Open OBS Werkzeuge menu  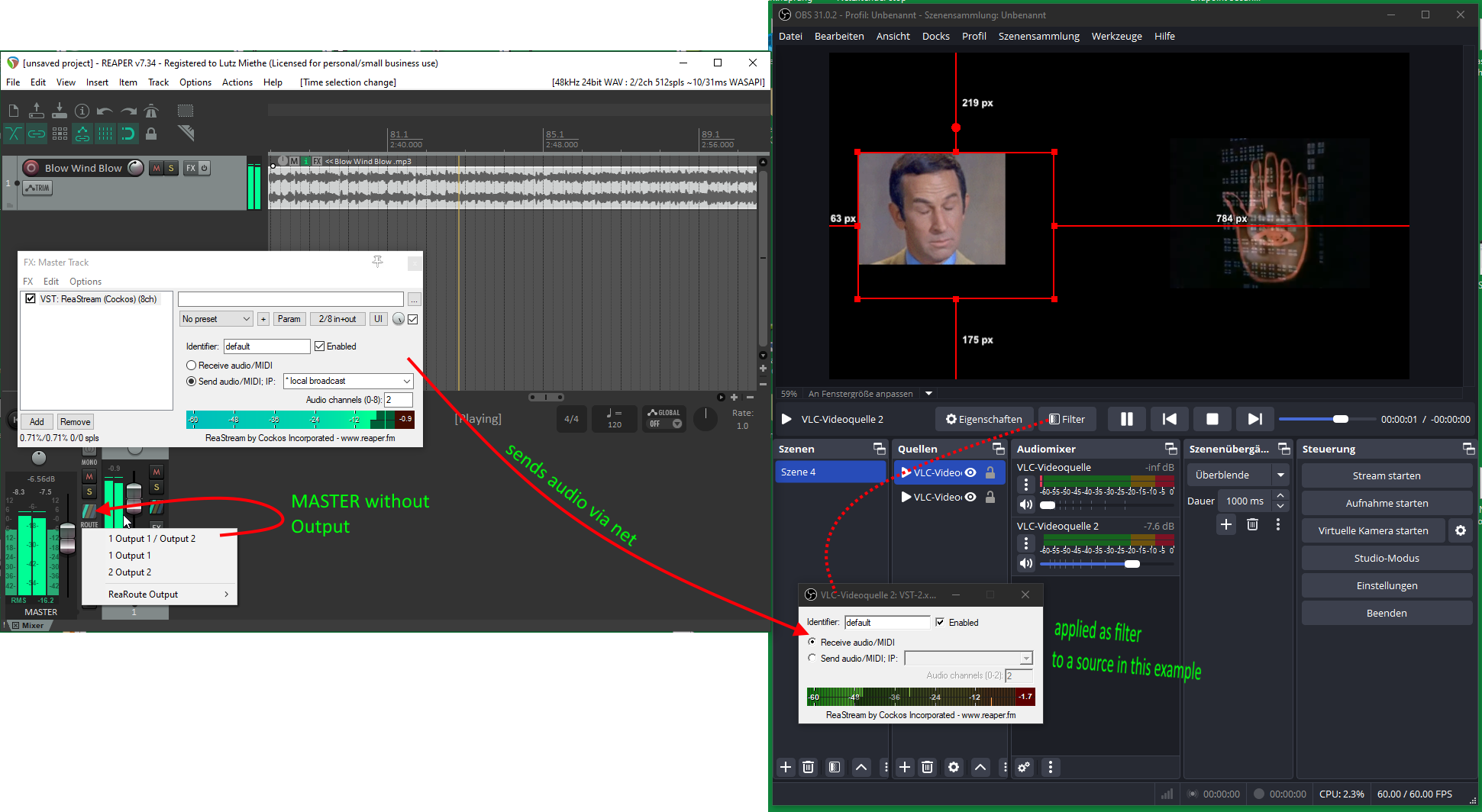[x=1116, y=36]
